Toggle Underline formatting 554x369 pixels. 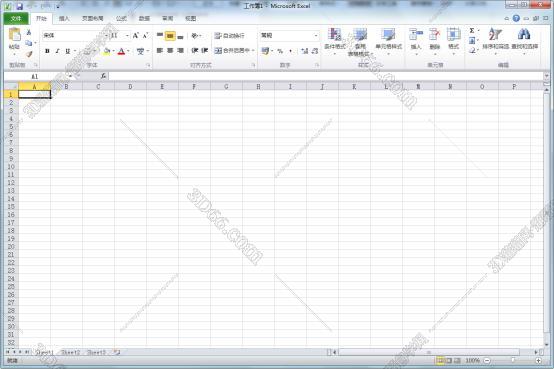[67, 51]
